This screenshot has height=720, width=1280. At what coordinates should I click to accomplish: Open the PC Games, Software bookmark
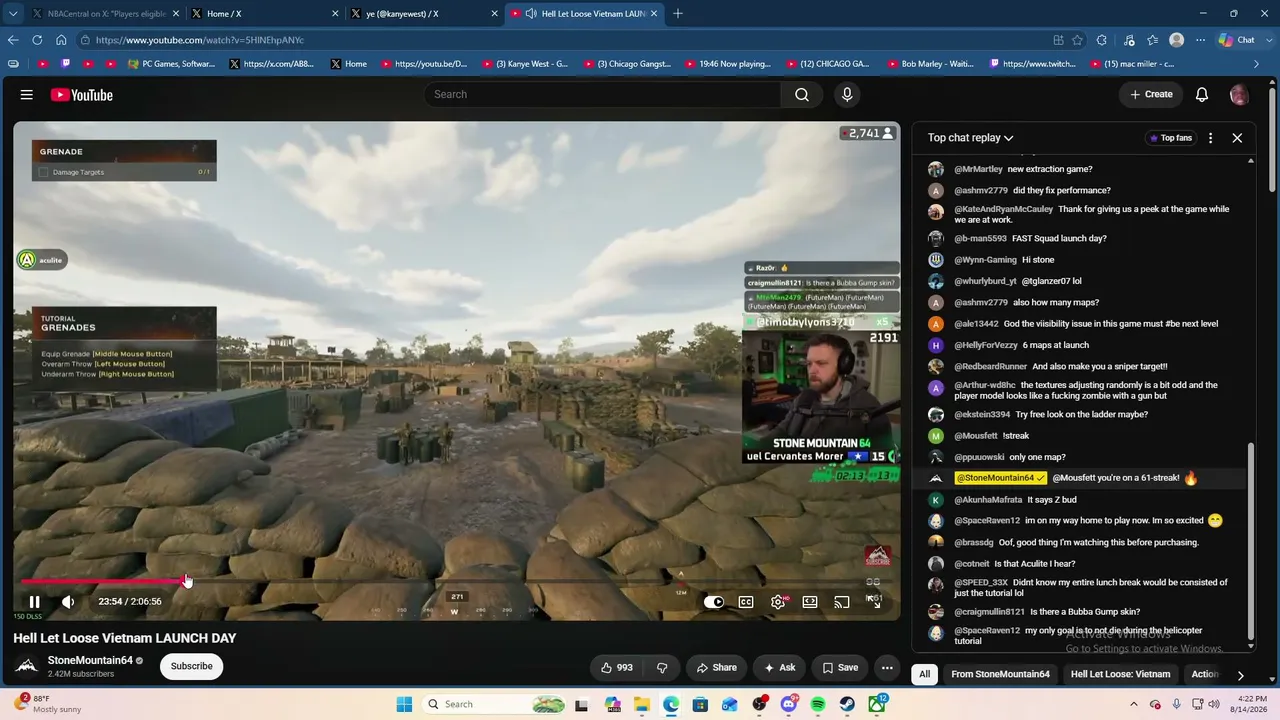coord(172,64)
